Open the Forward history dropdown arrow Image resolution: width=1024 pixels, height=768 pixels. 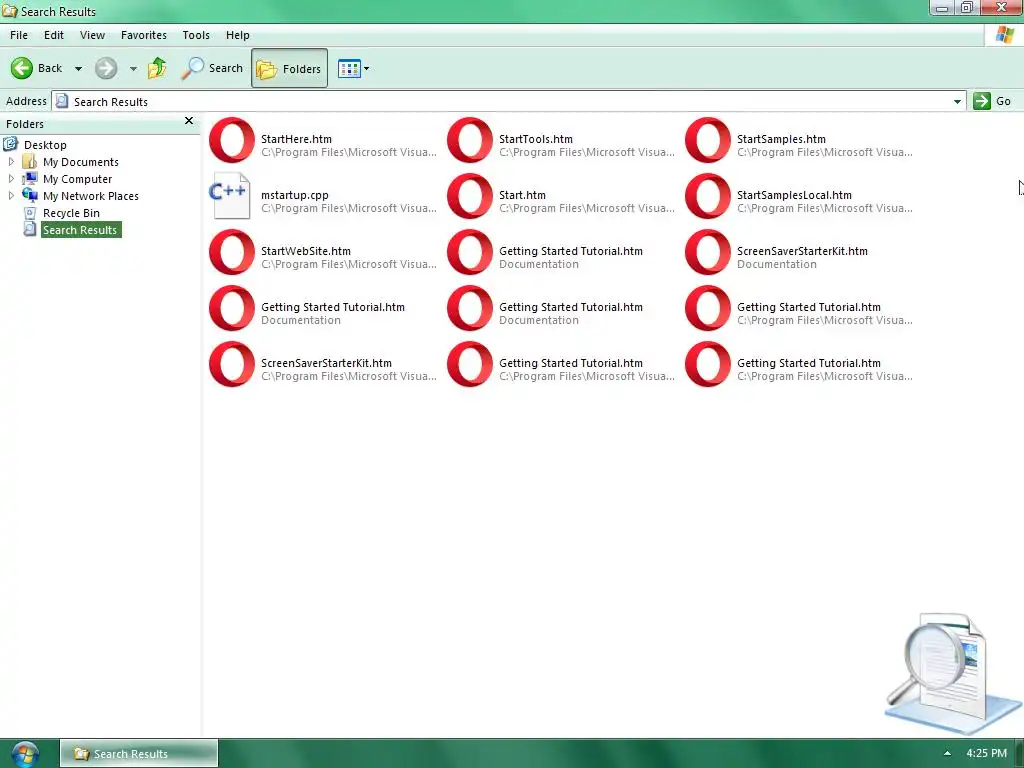133,69
